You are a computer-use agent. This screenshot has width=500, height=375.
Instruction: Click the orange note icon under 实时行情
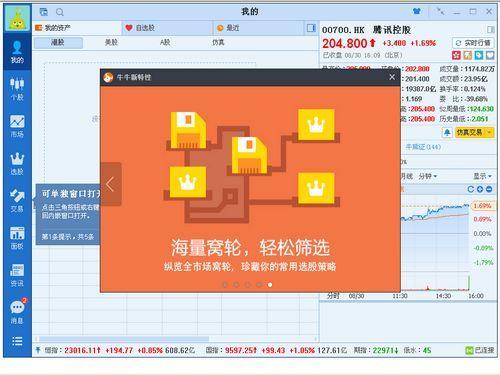pyautogui.click(x=468, y=55)
